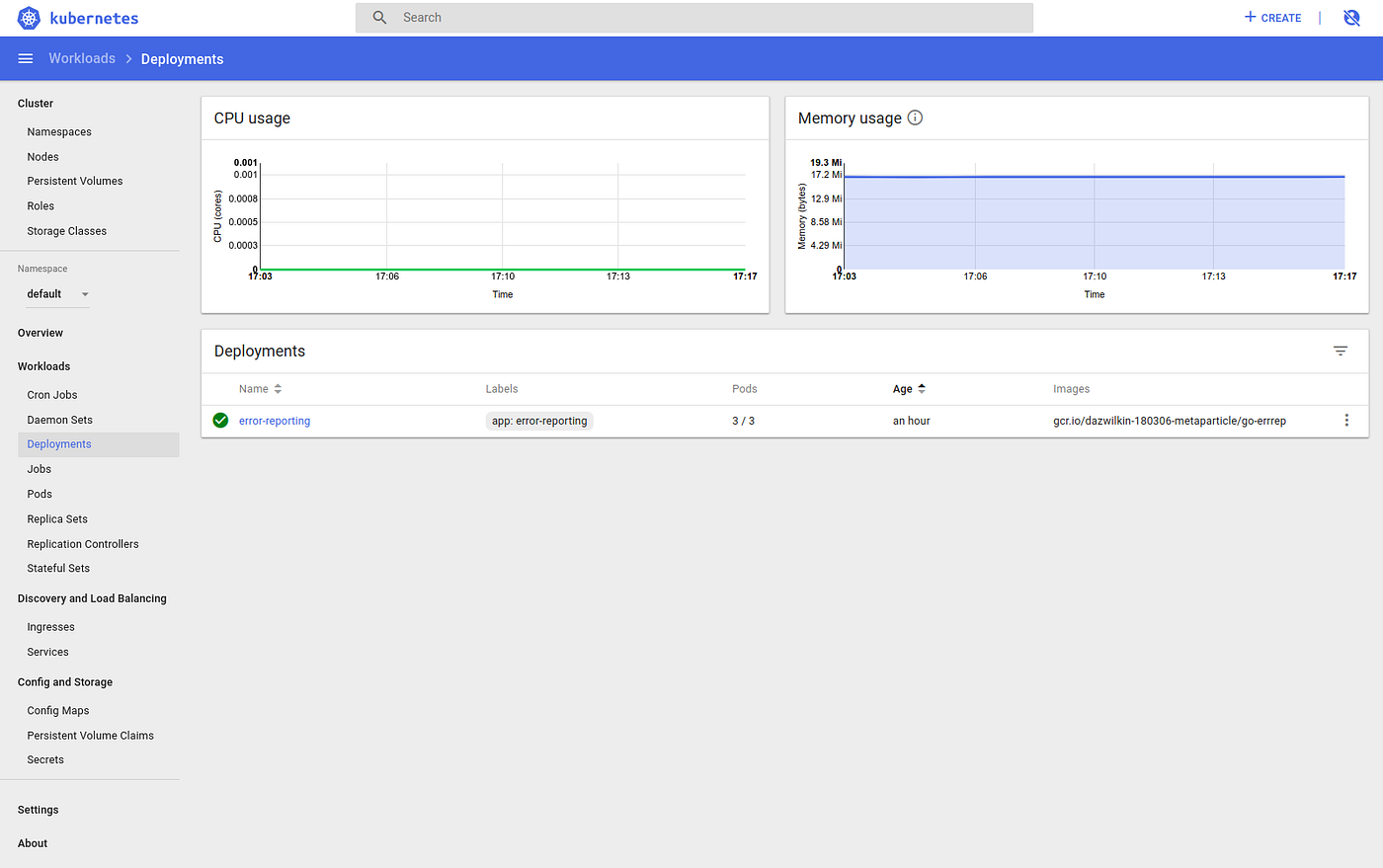Click the notifications bell icon

click(1351, 17)
